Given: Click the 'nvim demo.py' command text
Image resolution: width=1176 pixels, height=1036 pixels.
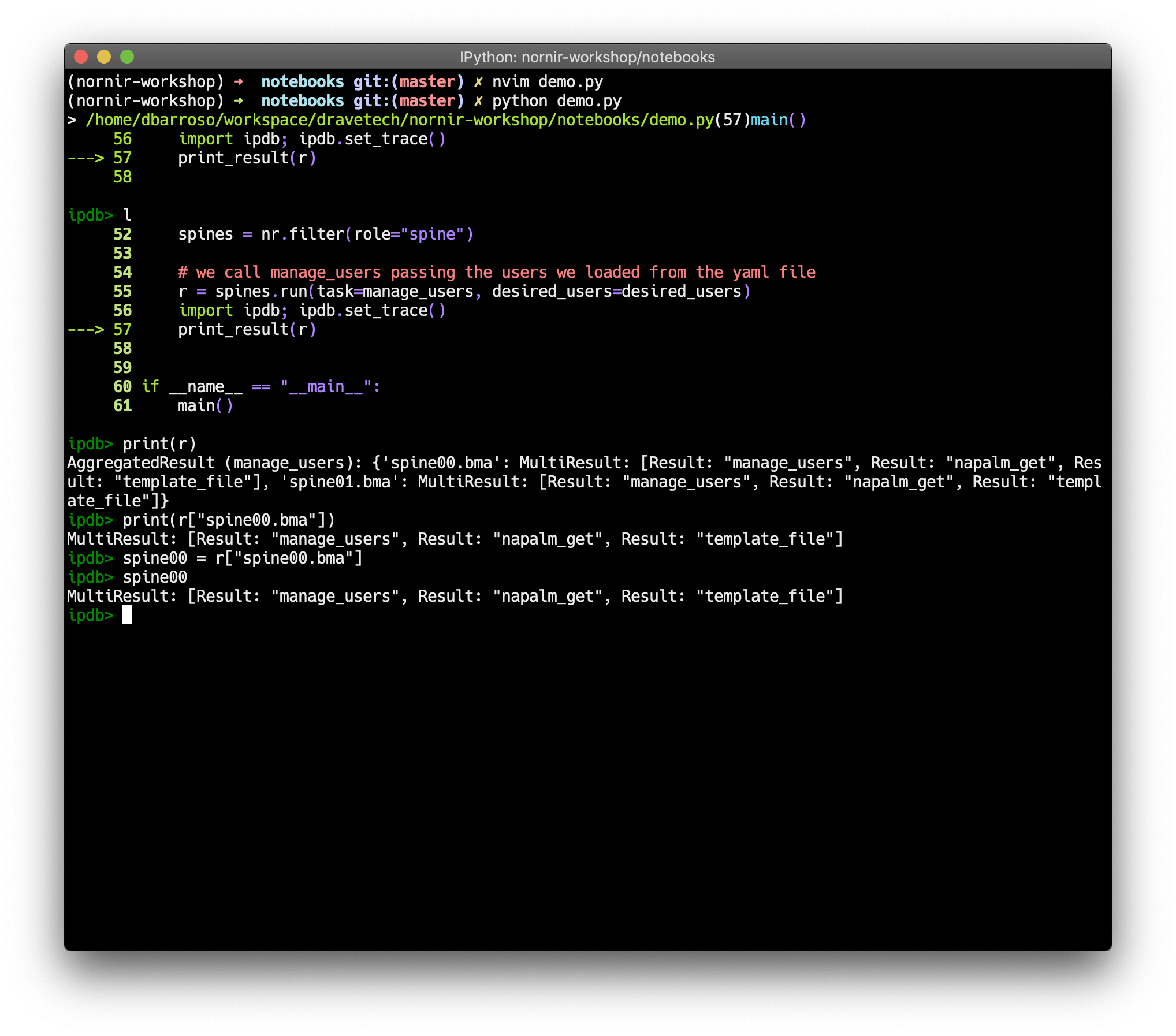Looking at the screenshot, I should click(x=548, y=82).
